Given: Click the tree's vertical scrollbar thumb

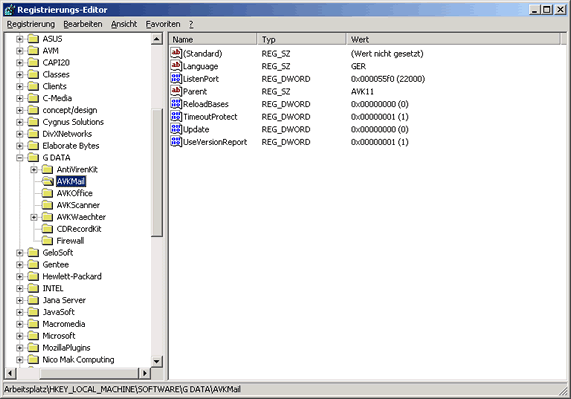Looking at the screenshot, I should [157, 173].
